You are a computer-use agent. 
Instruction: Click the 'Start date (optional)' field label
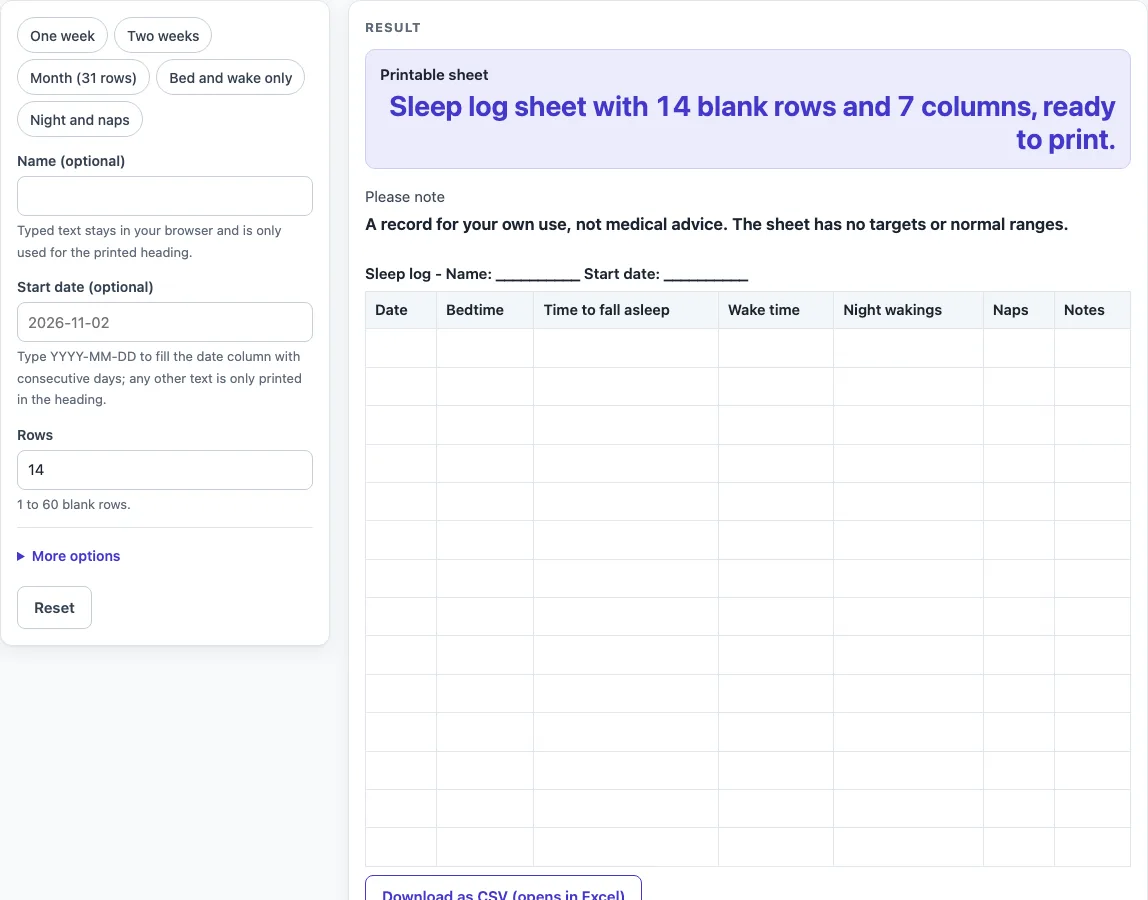85,287
